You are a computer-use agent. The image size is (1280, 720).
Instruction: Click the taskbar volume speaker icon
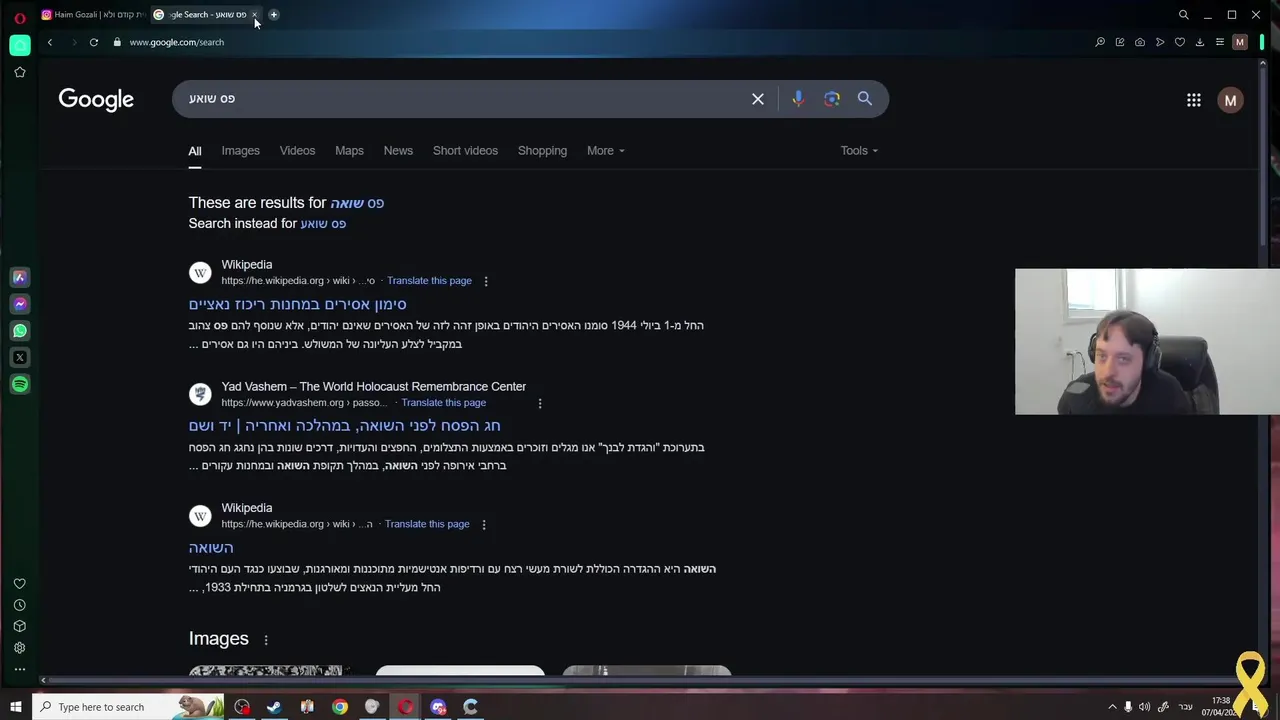[x=1144, y=707]
